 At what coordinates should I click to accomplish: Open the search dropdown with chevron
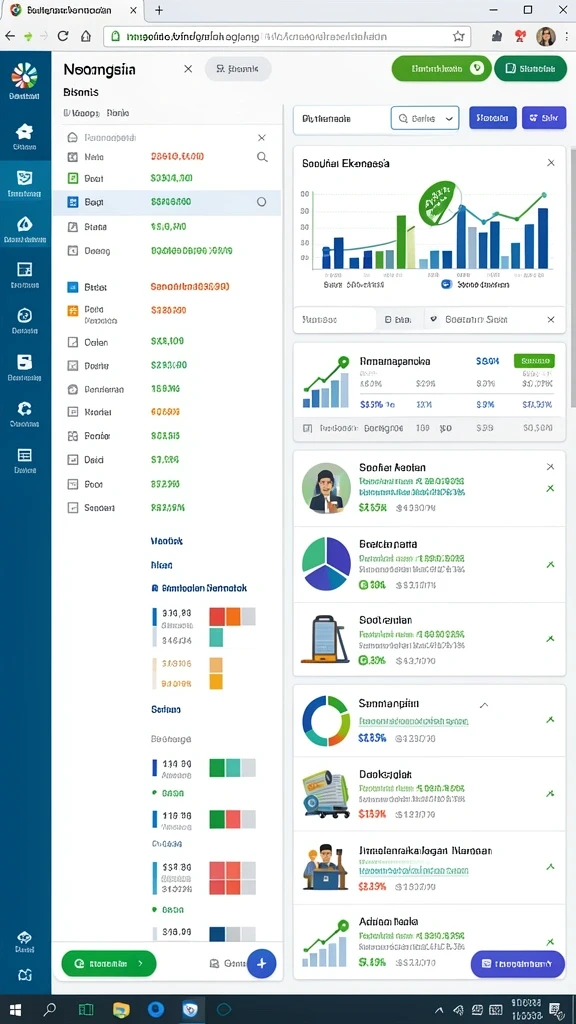(x=424, y=119)
